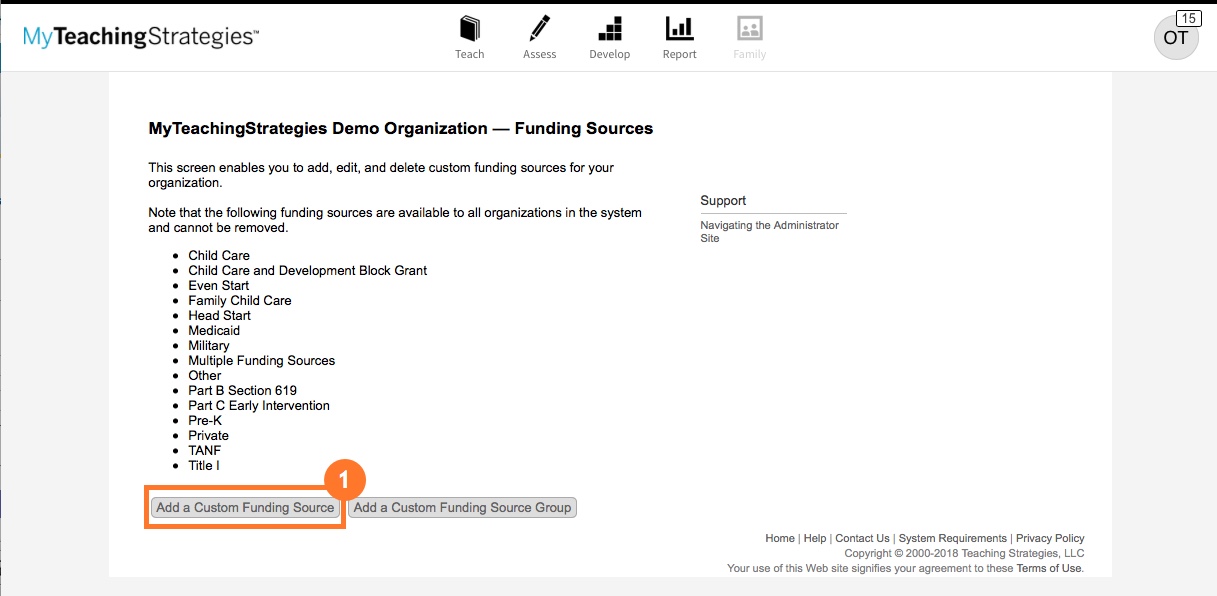Select the Assess pencil icon

(x=539, y=35)
